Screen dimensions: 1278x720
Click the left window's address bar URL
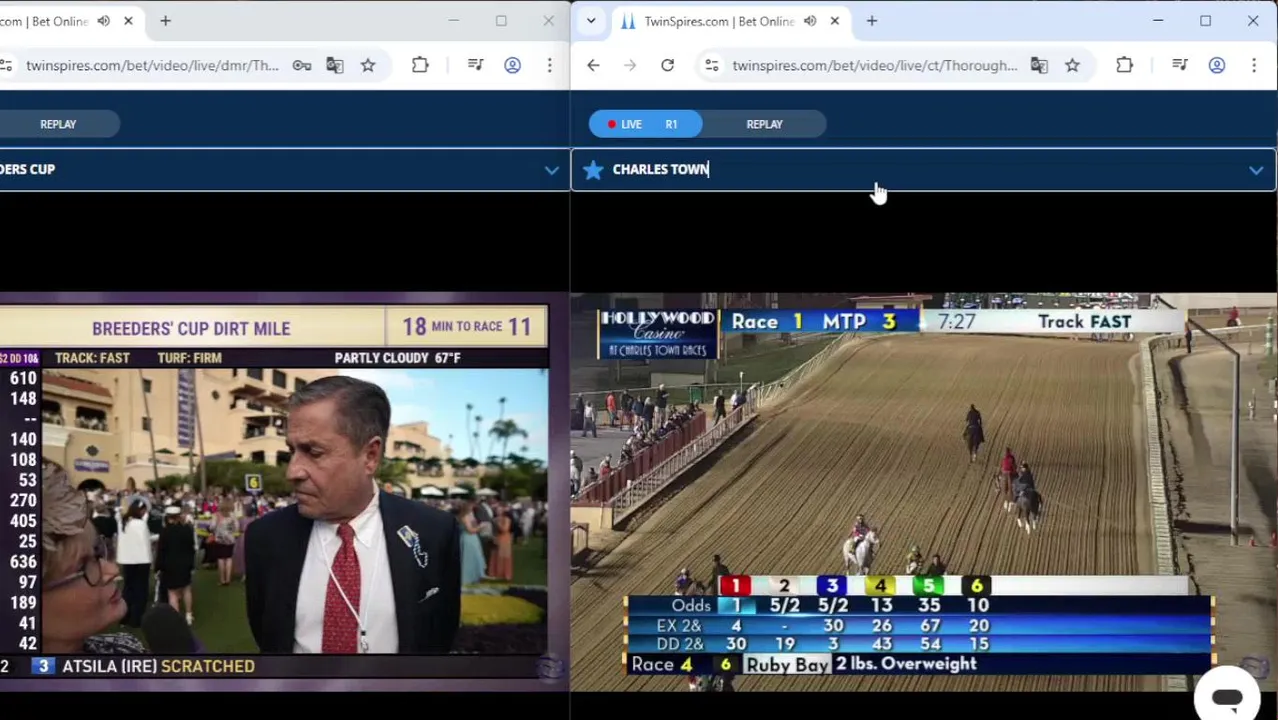(x=152, y=66)
